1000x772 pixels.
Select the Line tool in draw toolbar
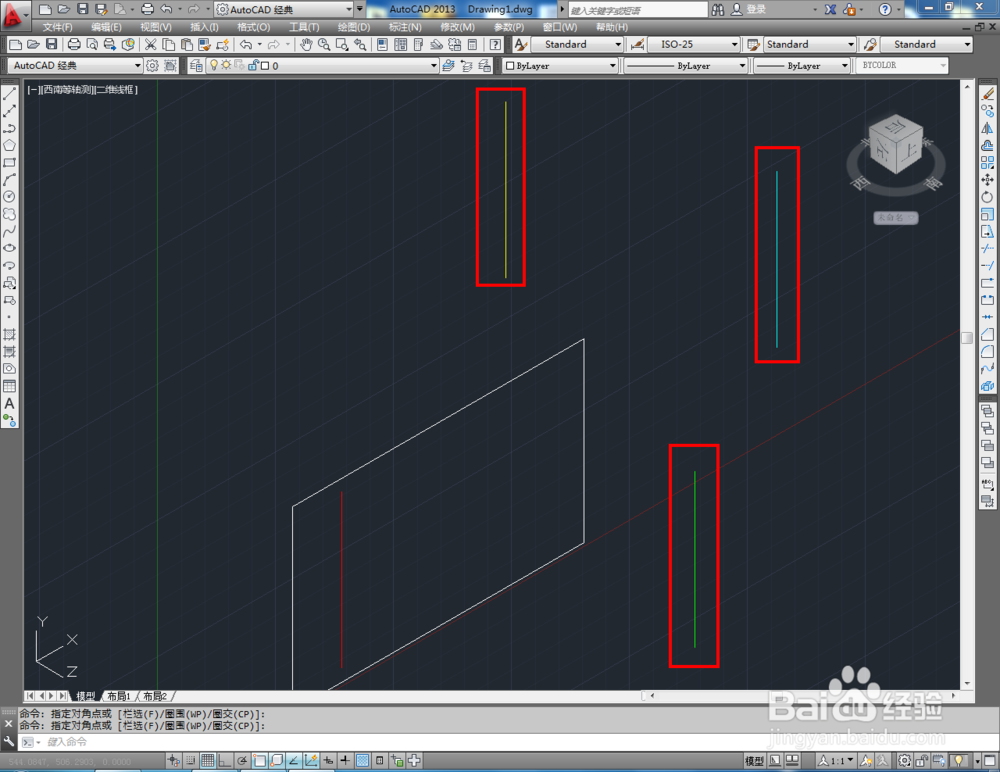pos(10,94)
